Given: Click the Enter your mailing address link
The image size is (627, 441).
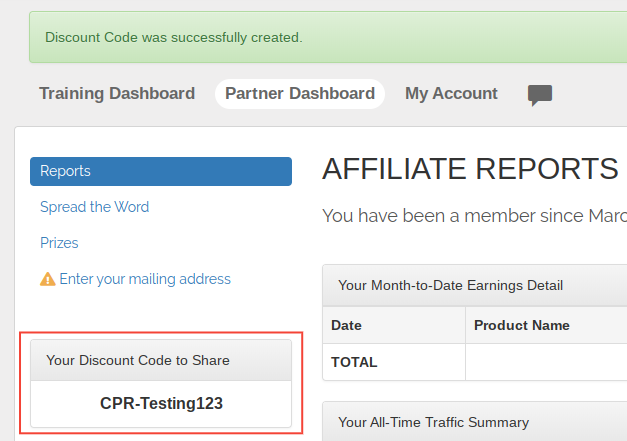Looking at the screenshot, I should [145, 279].
